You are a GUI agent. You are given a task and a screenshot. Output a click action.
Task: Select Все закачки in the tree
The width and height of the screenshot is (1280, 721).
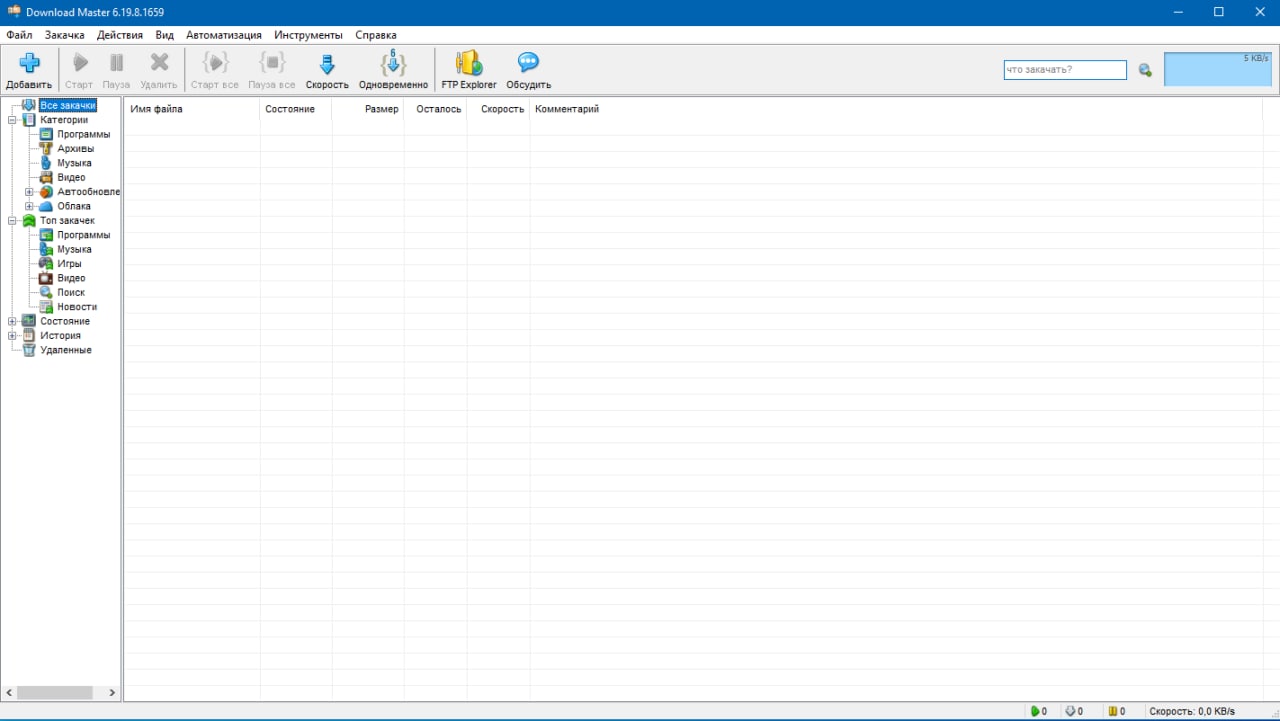[68, 105]
